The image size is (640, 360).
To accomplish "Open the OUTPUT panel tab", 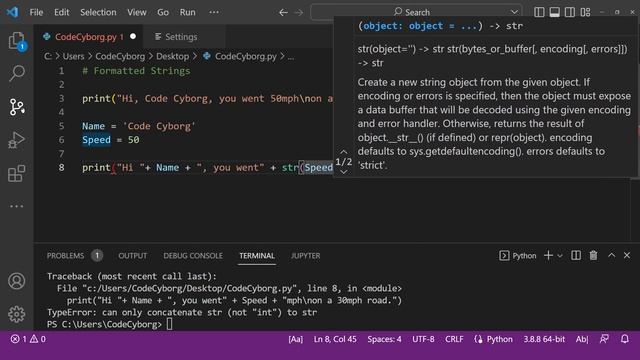I will [133, 256].
